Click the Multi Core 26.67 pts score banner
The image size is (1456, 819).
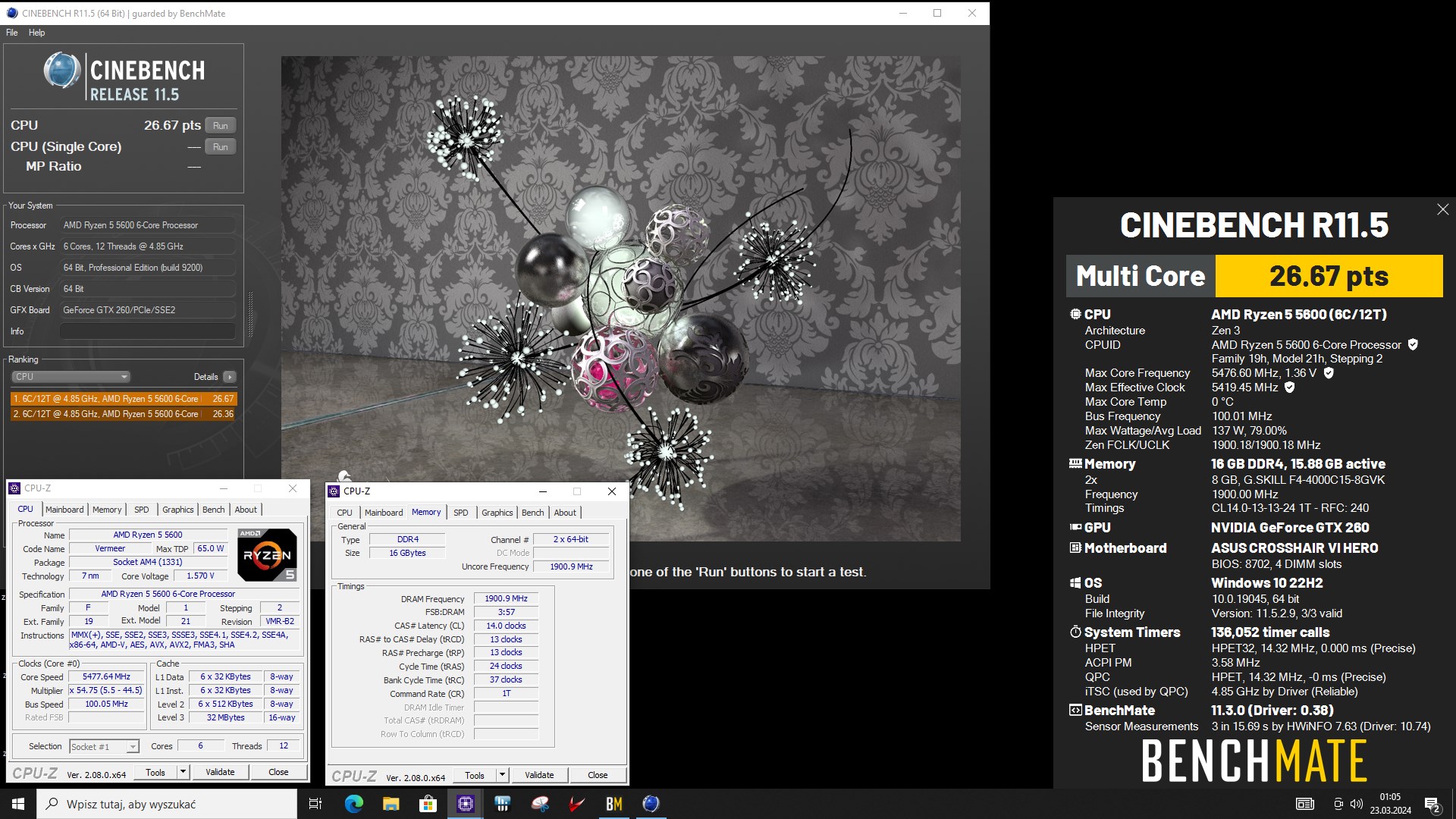1254,276
